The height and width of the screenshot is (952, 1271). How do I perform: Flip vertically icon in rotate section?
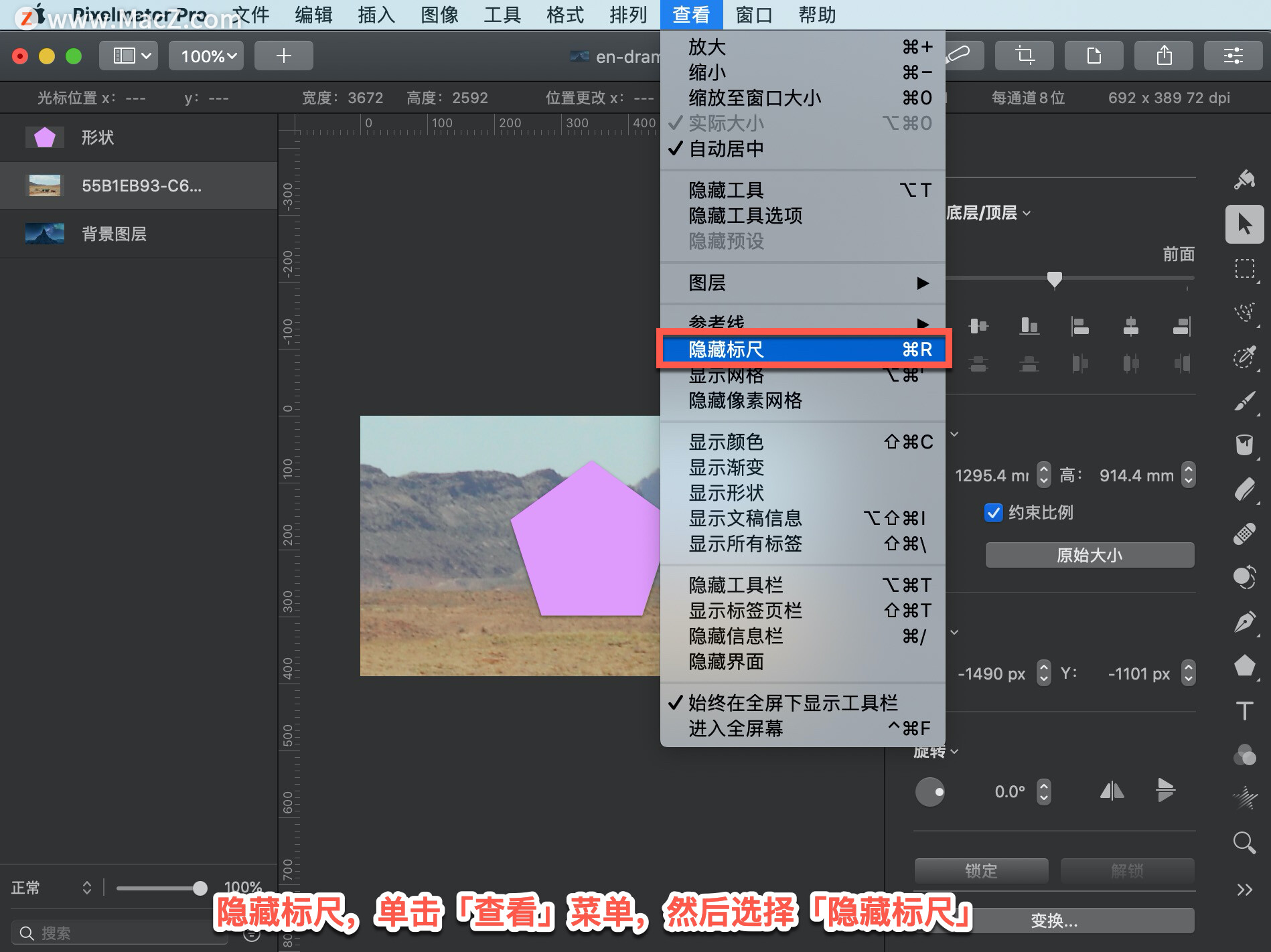tap(1165, 790)
